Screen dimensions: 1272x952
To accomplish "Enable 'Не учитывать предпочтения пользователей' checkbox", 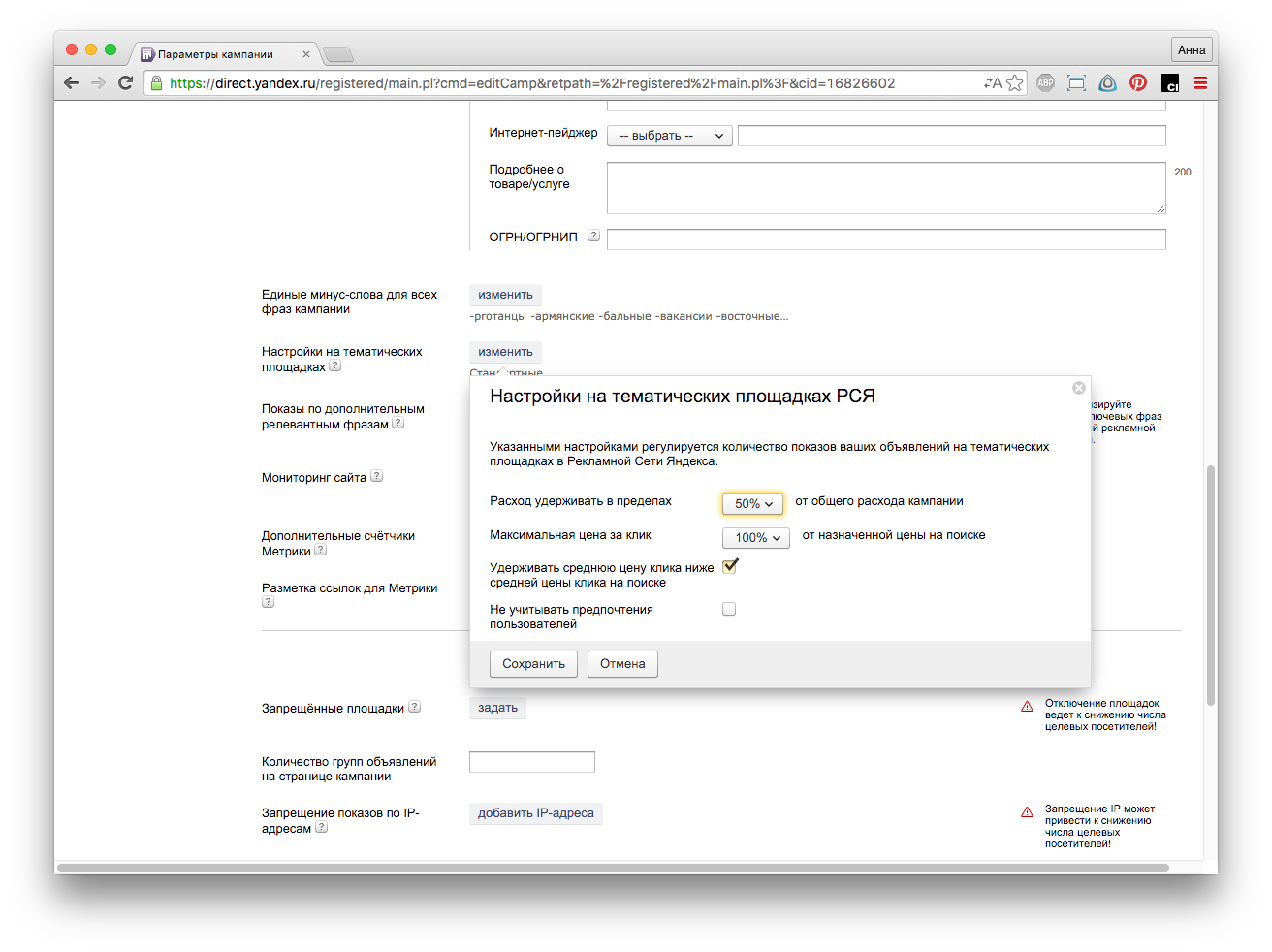I will tap(729, 609).
